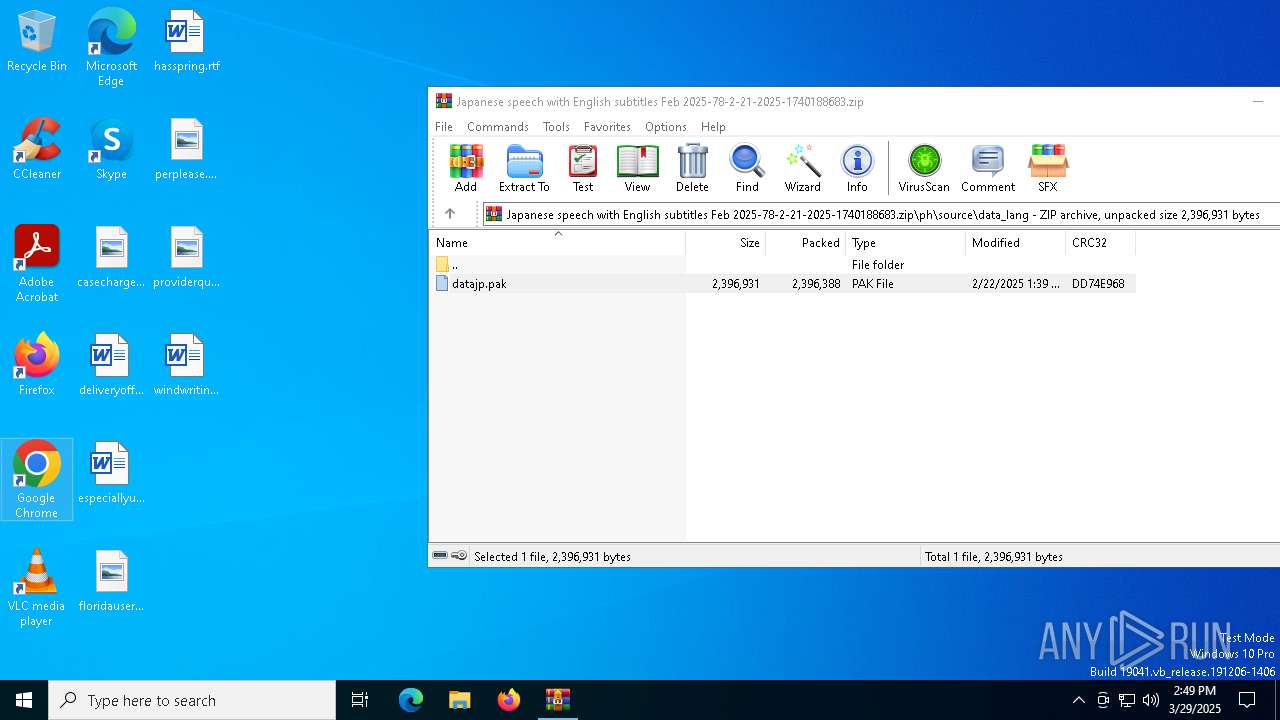The image size is (1280, 720).
Task: Open the Wizard tool
Action: pos(802,168)
